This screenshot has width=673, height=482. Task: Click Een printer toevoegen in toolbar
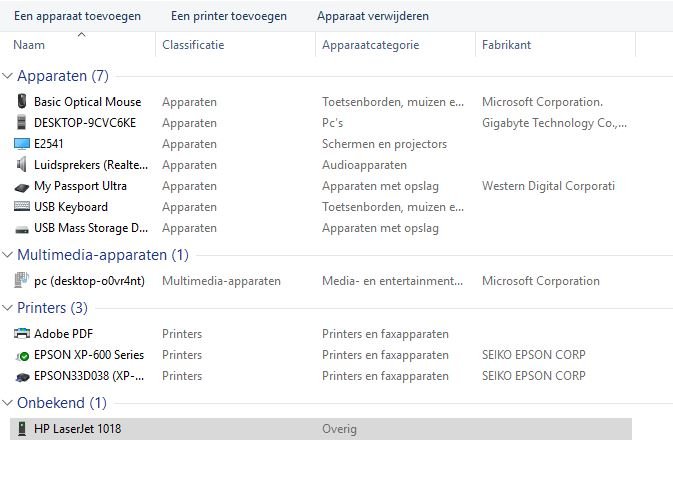coord(229,16)
